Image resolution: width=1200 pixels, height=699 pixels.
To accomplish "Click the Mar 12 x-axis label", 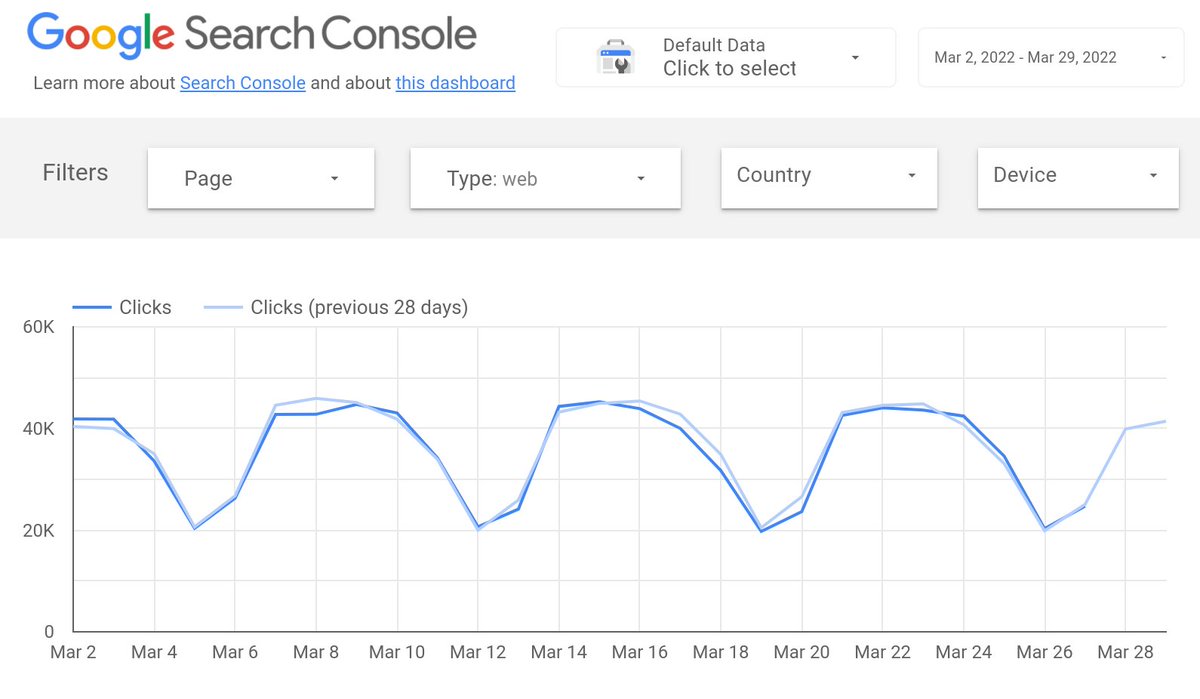I will point(478,652).
